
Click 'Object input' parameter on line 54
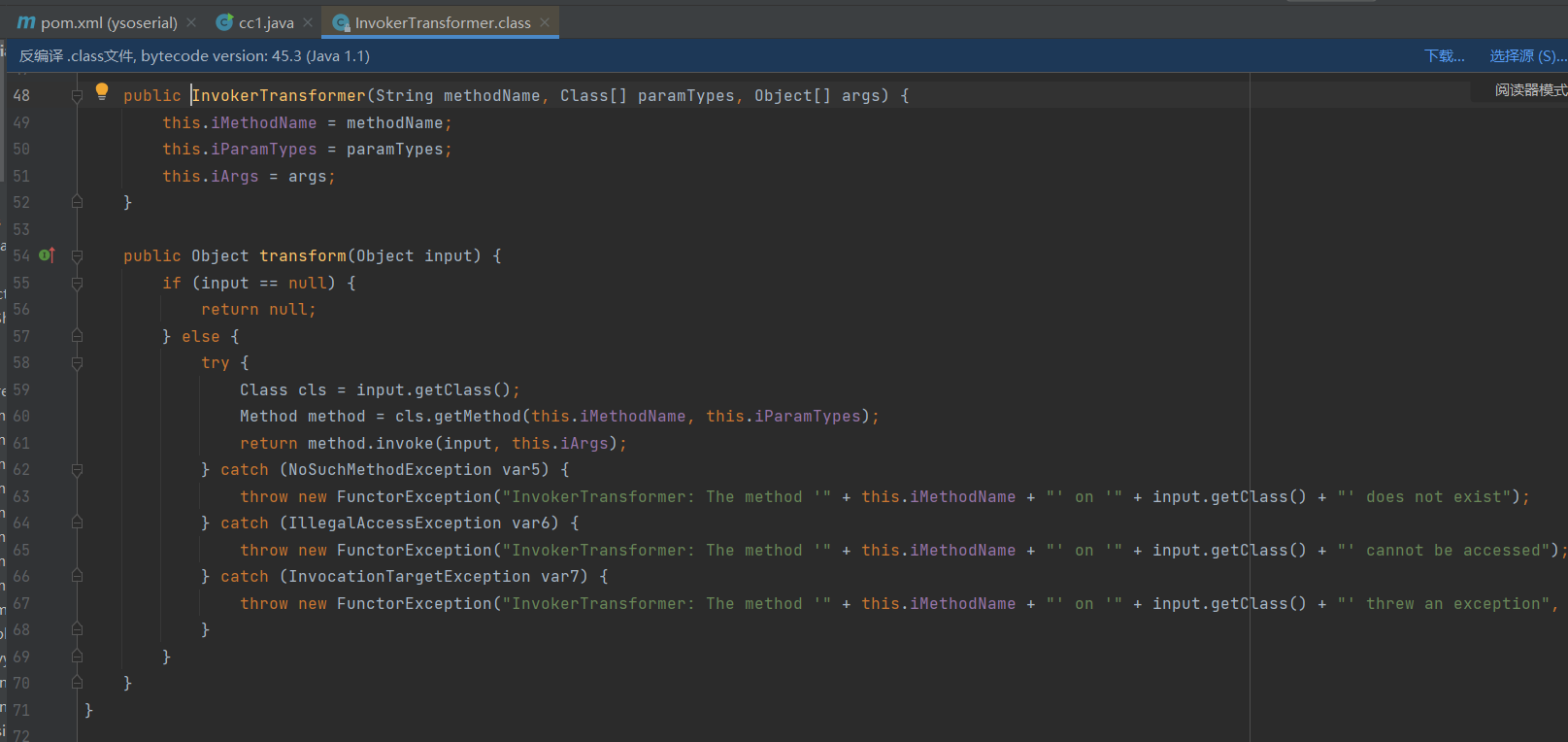[x=415, y=255]
